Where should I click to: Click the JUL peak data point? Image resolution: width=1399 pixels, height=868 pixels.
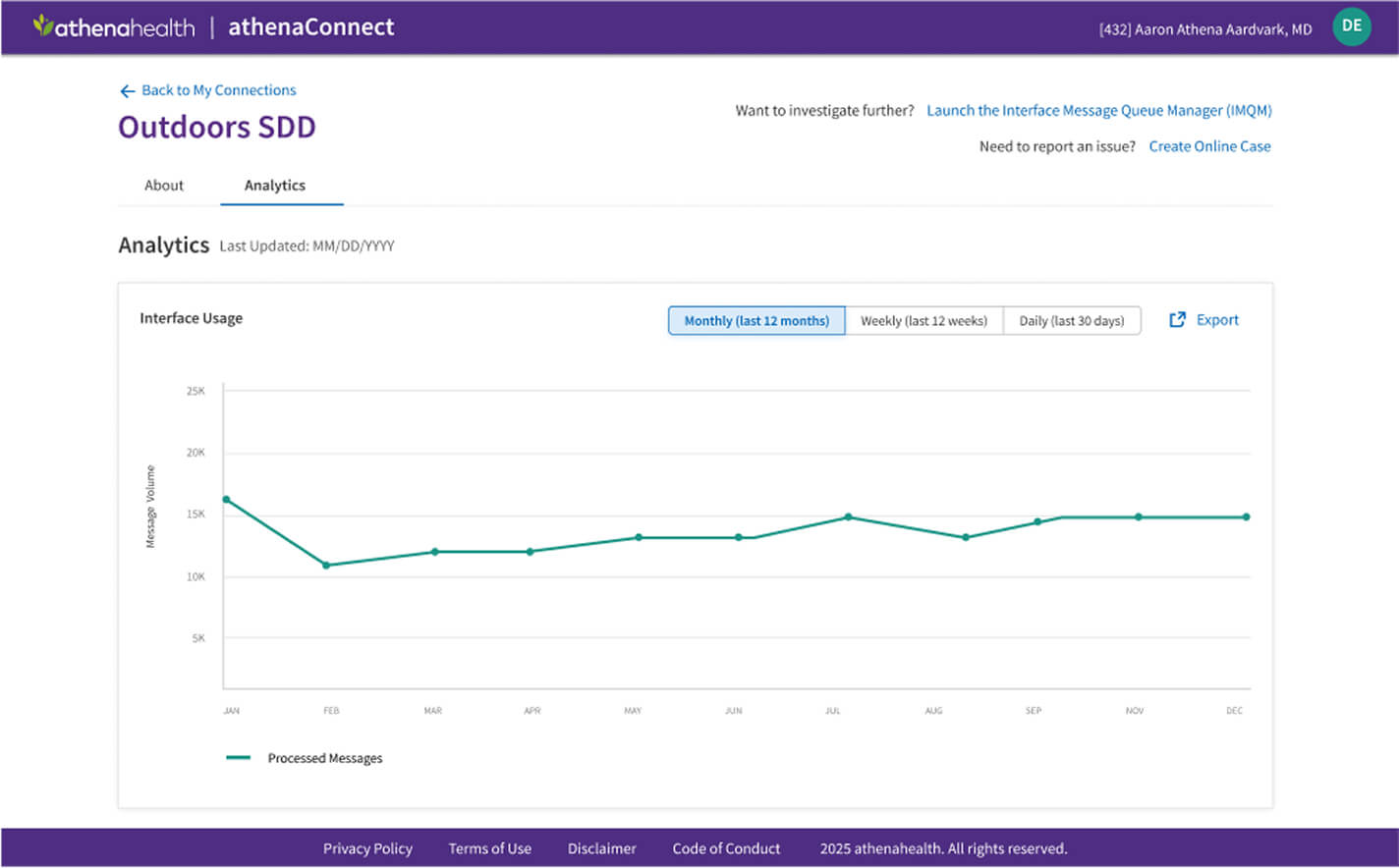[849, 517]
